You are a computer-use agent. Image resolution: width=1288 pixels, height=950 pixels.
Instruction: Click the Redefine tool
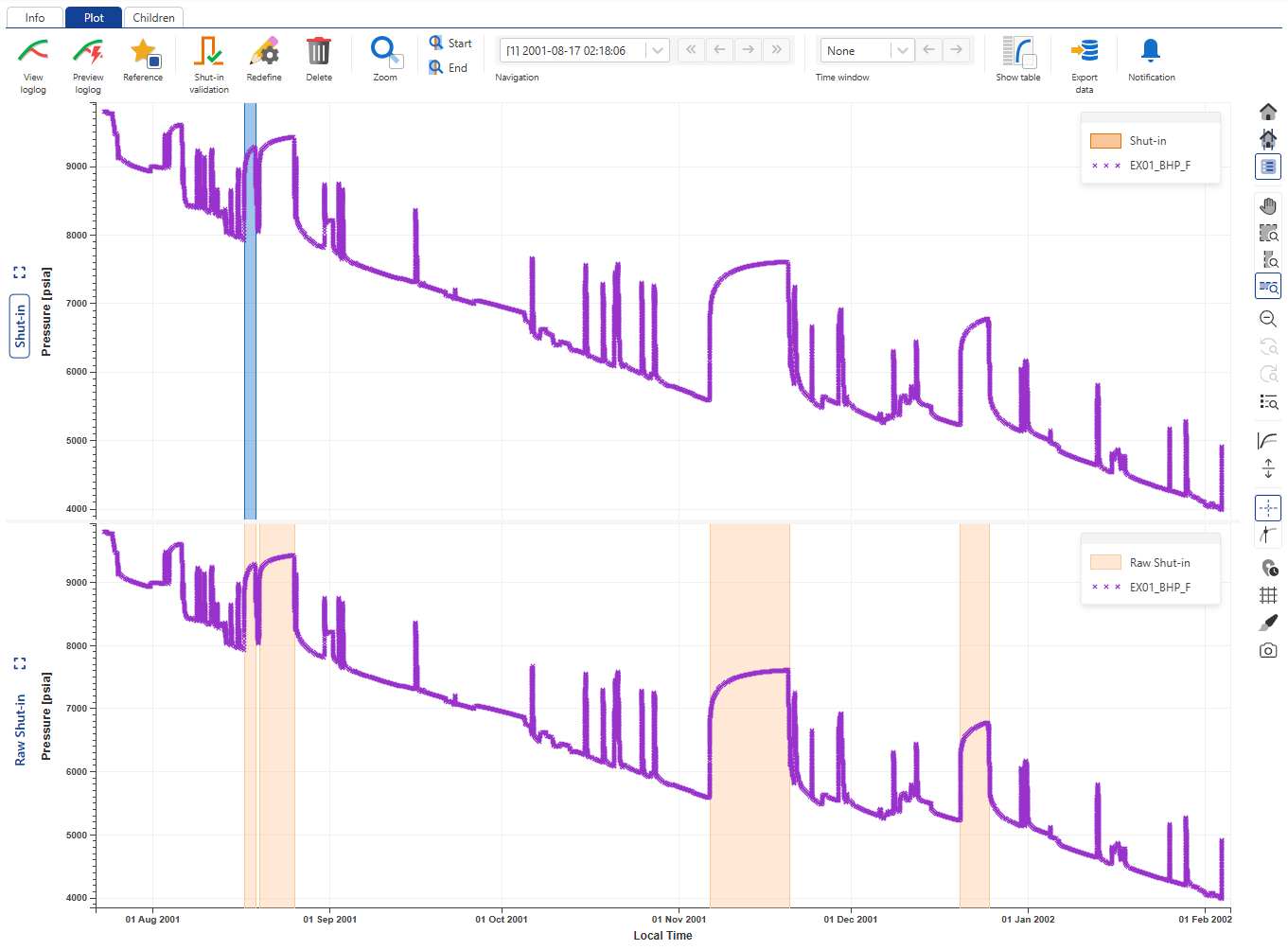point(264,54)
